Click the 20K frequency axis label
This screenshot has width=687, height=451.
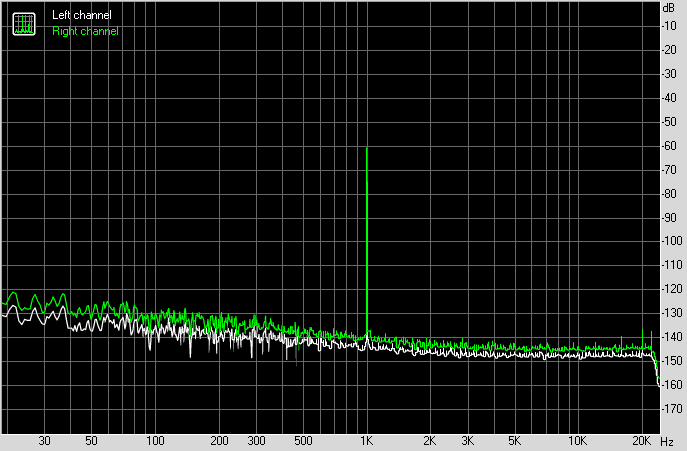point(642,441)
